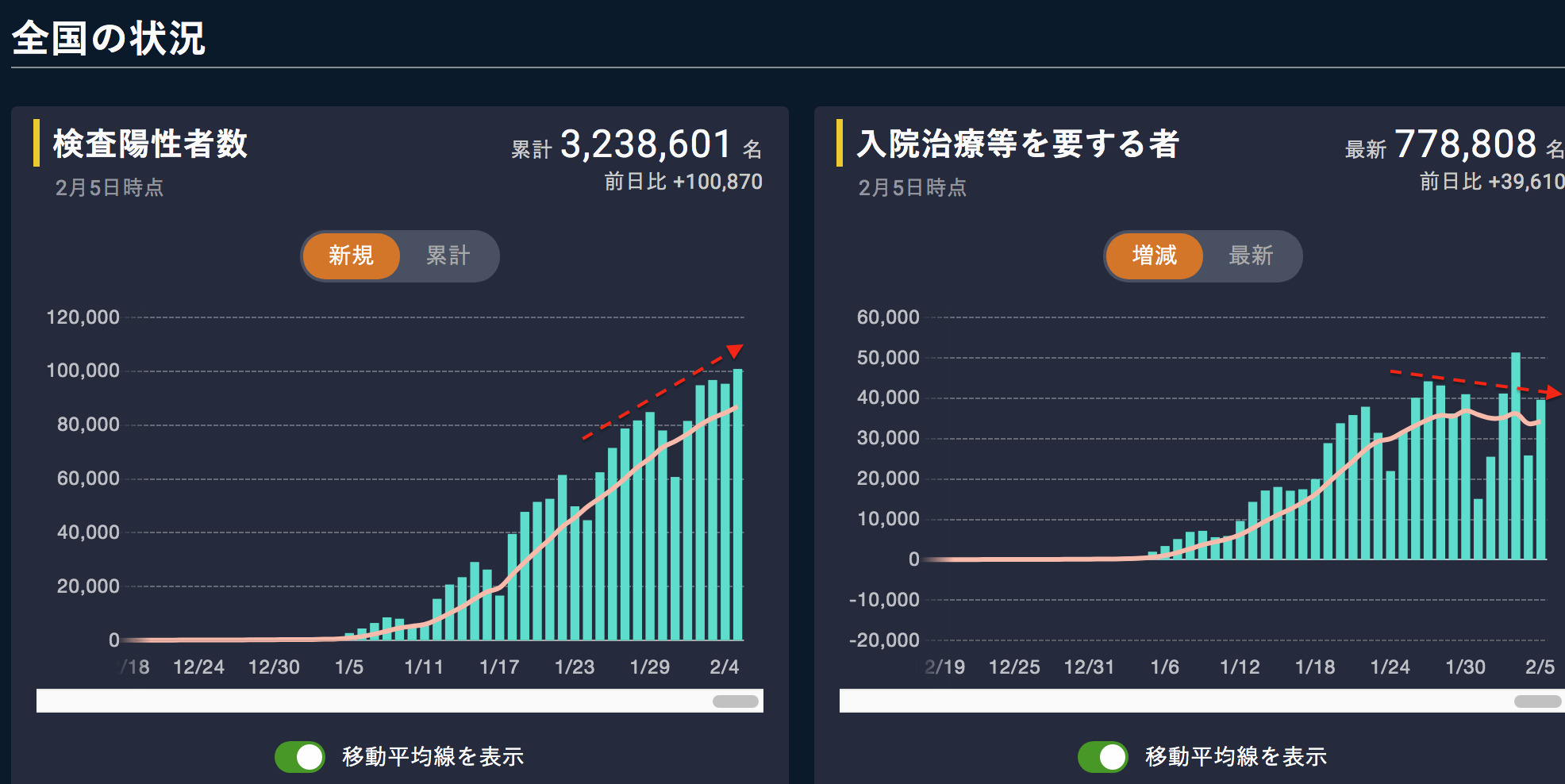1565x784 pixels.
Task: Click the 入院治療等を要する者 card heading
Action: pyautogui.click(x=1018, y=144)
